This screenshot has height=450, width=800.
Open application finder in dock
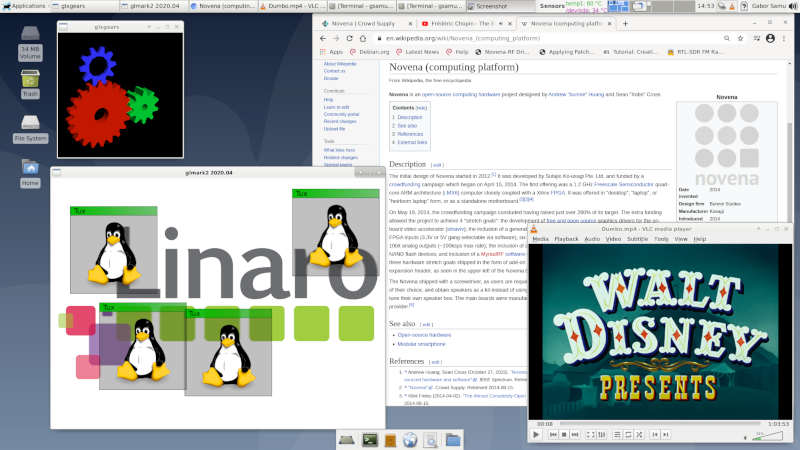tap(431, 440)
